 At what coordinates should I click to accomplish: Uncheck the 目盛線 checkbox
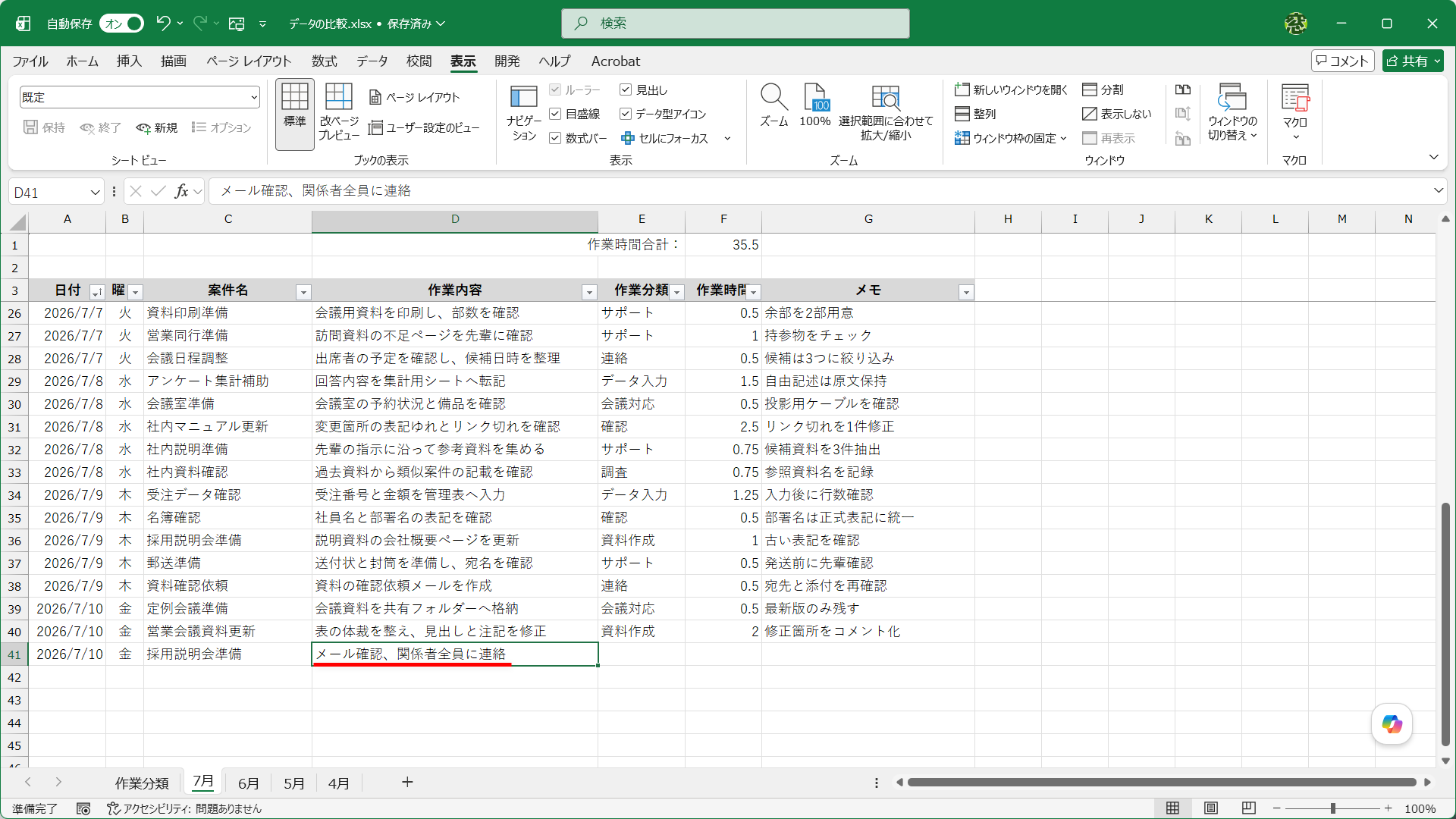(x=555, y=114)
